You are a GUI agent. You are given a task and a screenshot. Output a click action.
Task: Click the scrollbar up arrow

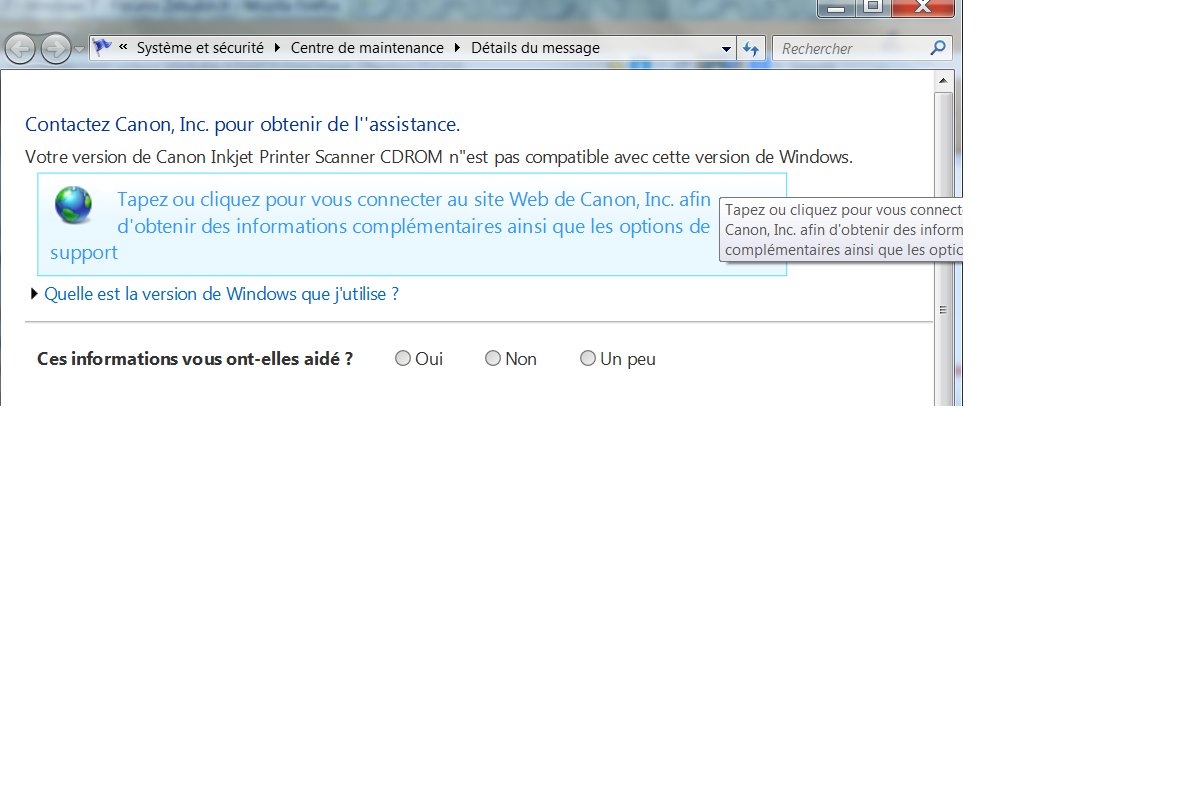click(943, 80)
